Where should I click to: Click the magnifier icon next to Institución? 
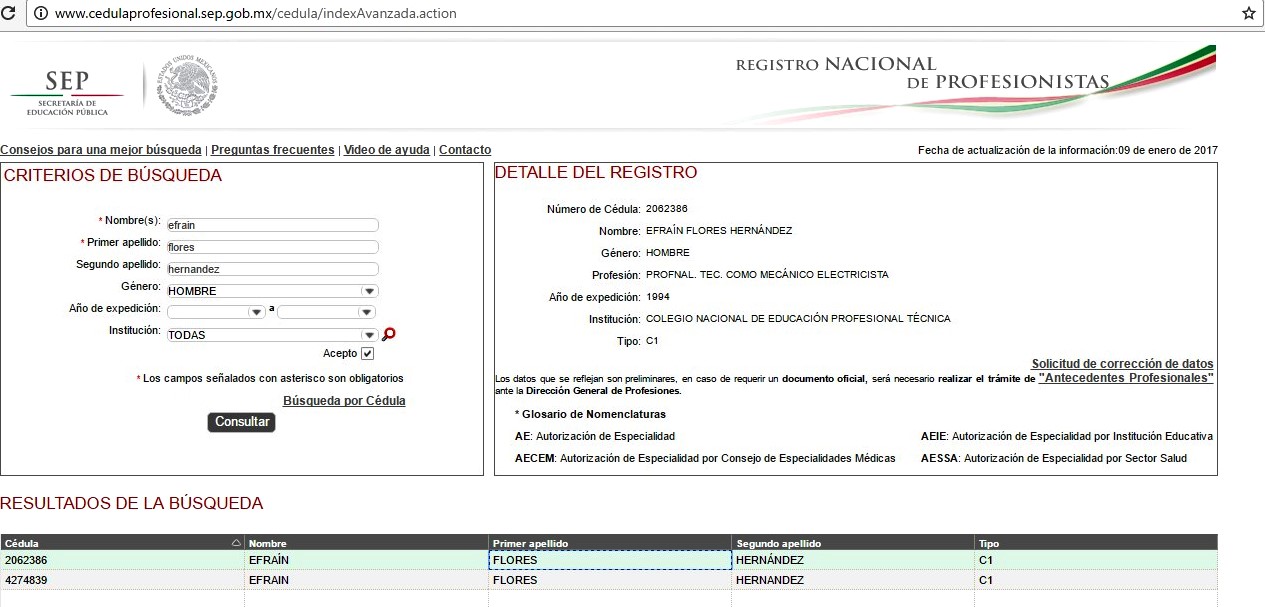click(x=389, y=335)
